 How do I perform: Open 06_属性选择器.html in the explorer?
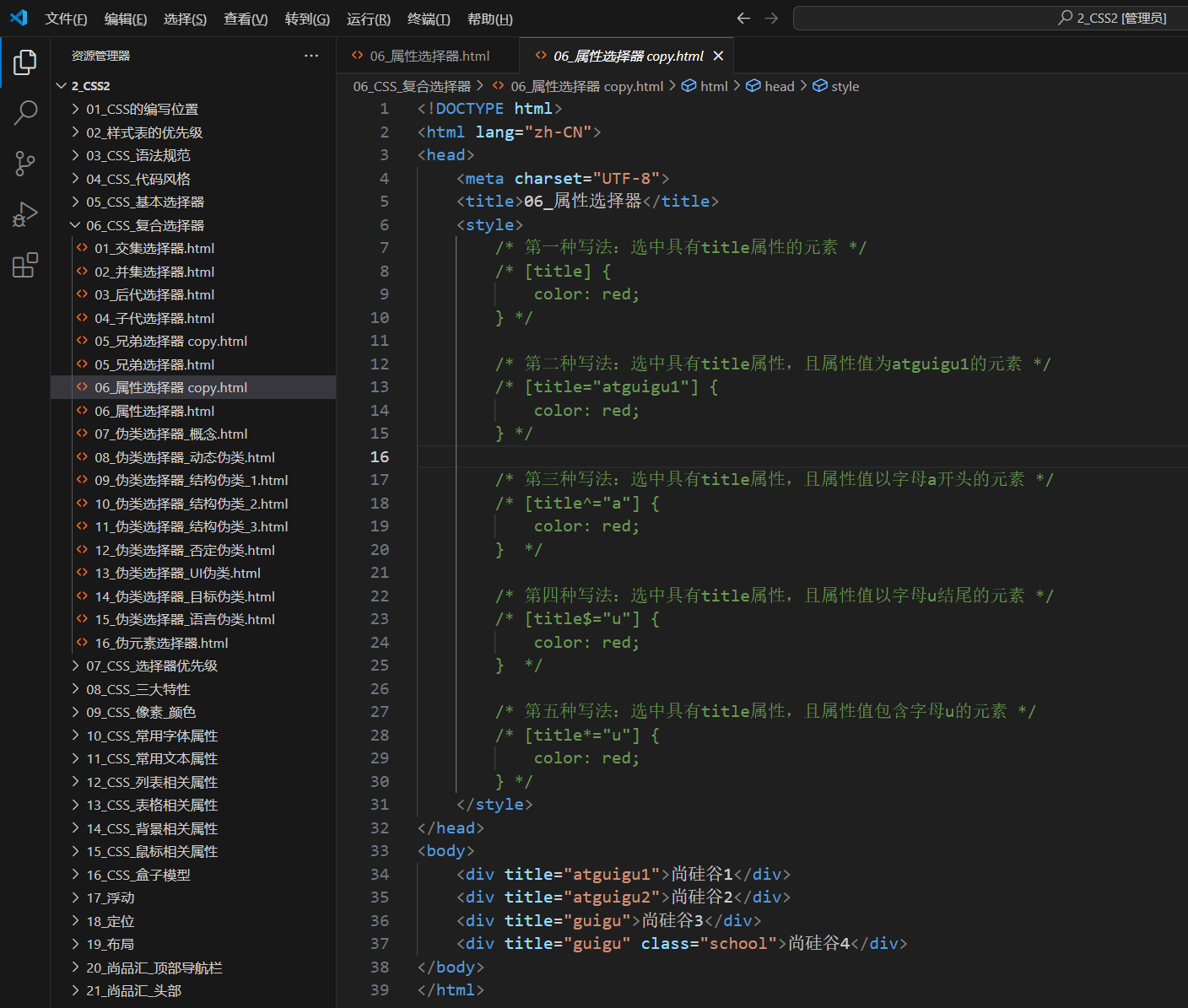tap(193, 411)
